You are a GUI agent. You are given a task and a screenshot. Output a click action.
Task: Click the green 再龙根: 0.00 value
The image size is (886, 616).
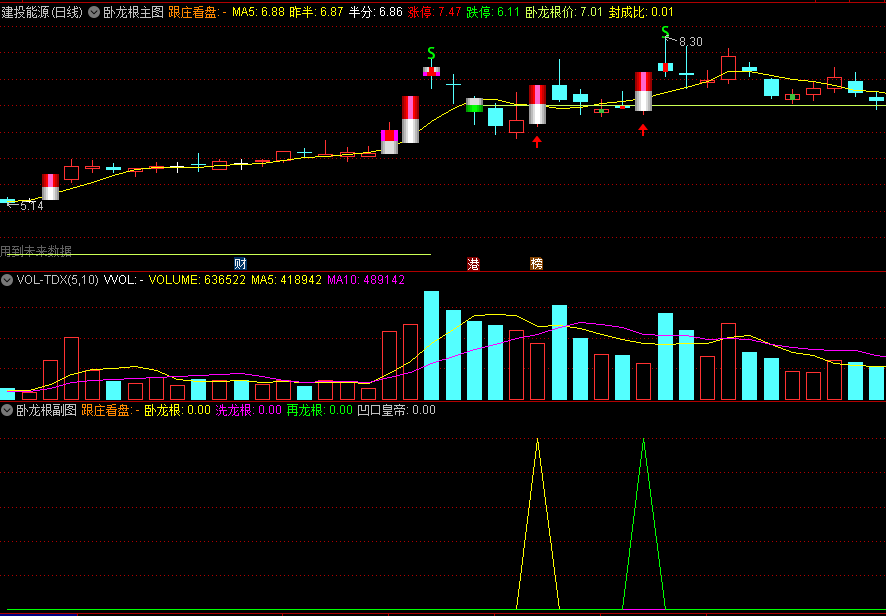[x=319, y=410]
